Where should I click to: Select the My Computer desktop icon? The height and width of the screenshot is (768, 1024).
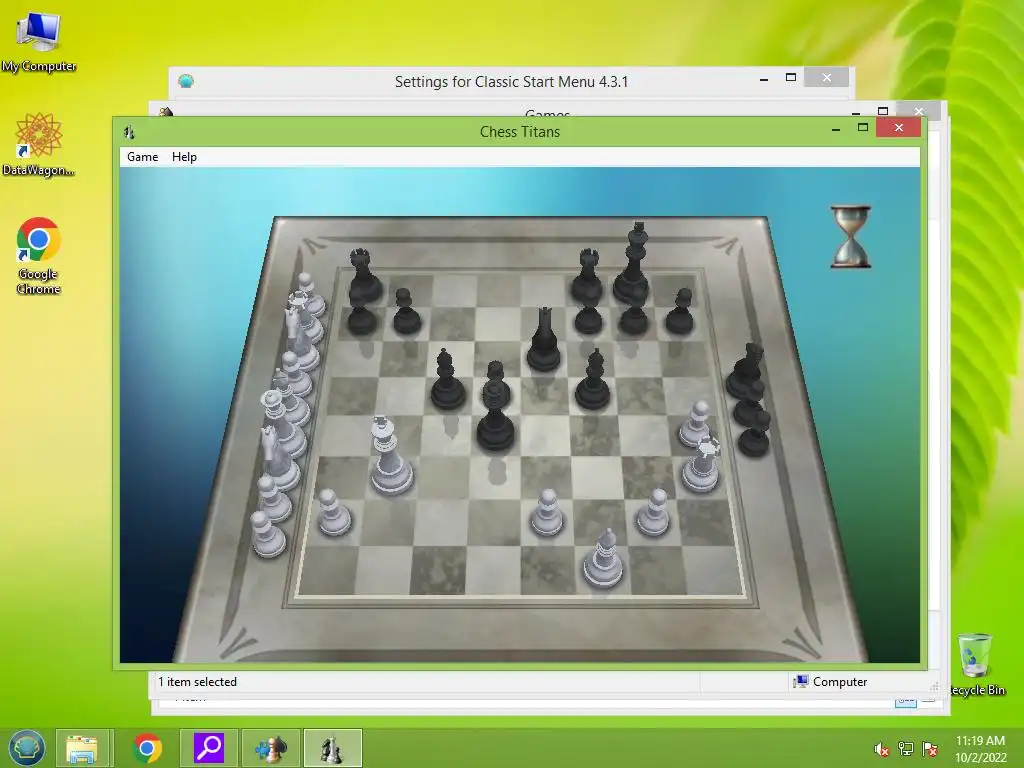pos(39,42)
